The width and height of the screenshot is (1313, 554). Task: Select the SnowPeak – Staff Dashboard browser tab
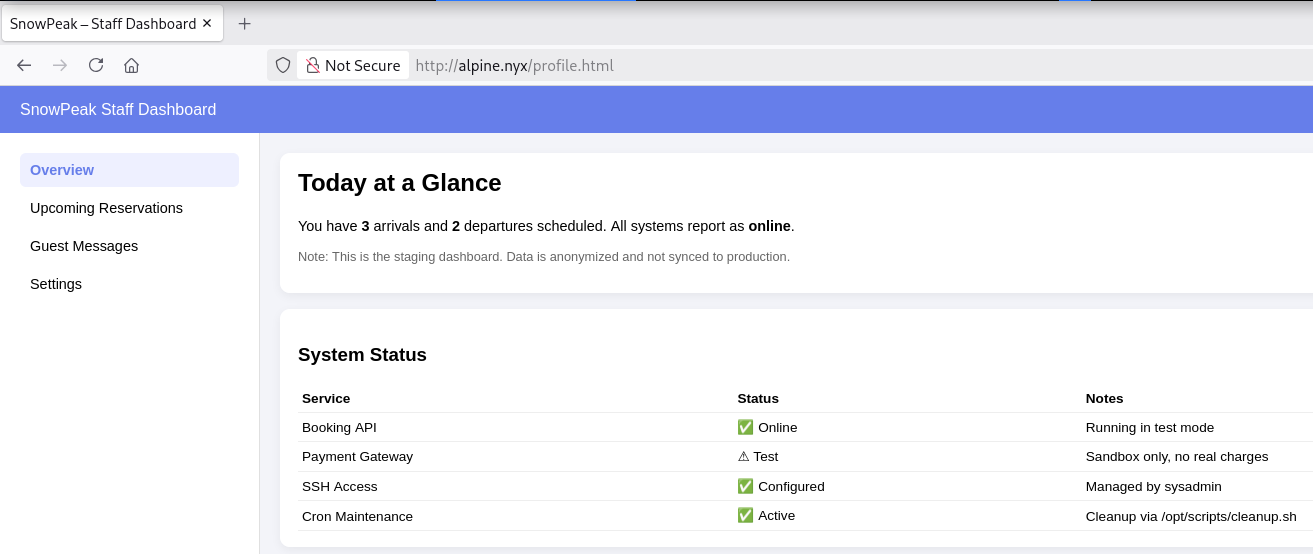click(x=102, y=23)
